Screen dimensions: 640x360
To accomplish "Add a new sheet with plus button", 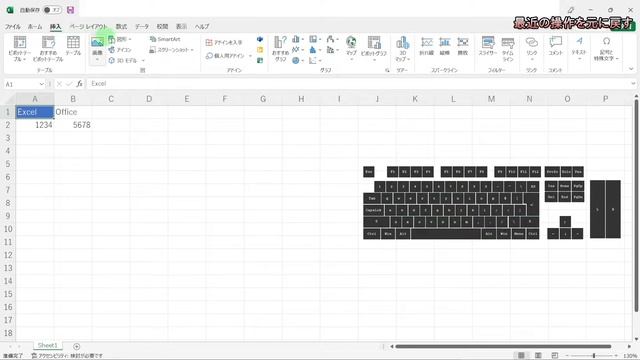I will point(76,347).
